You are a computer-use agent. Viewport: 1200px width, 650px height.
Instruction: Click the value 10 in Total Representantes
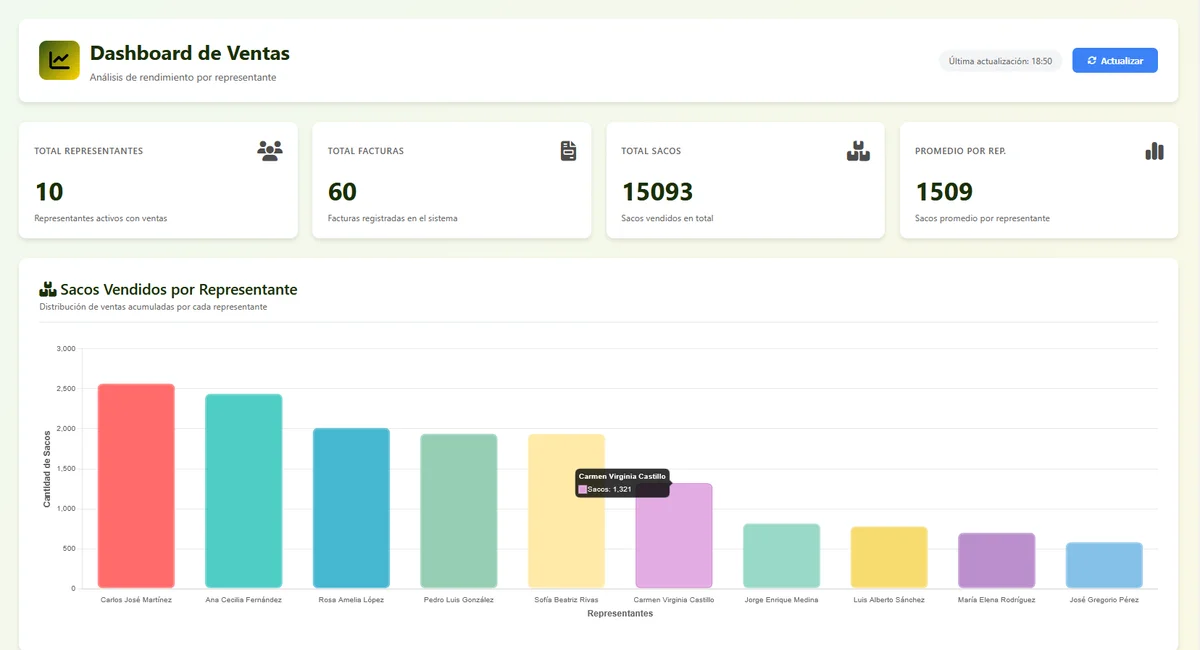tap(50, 191)
